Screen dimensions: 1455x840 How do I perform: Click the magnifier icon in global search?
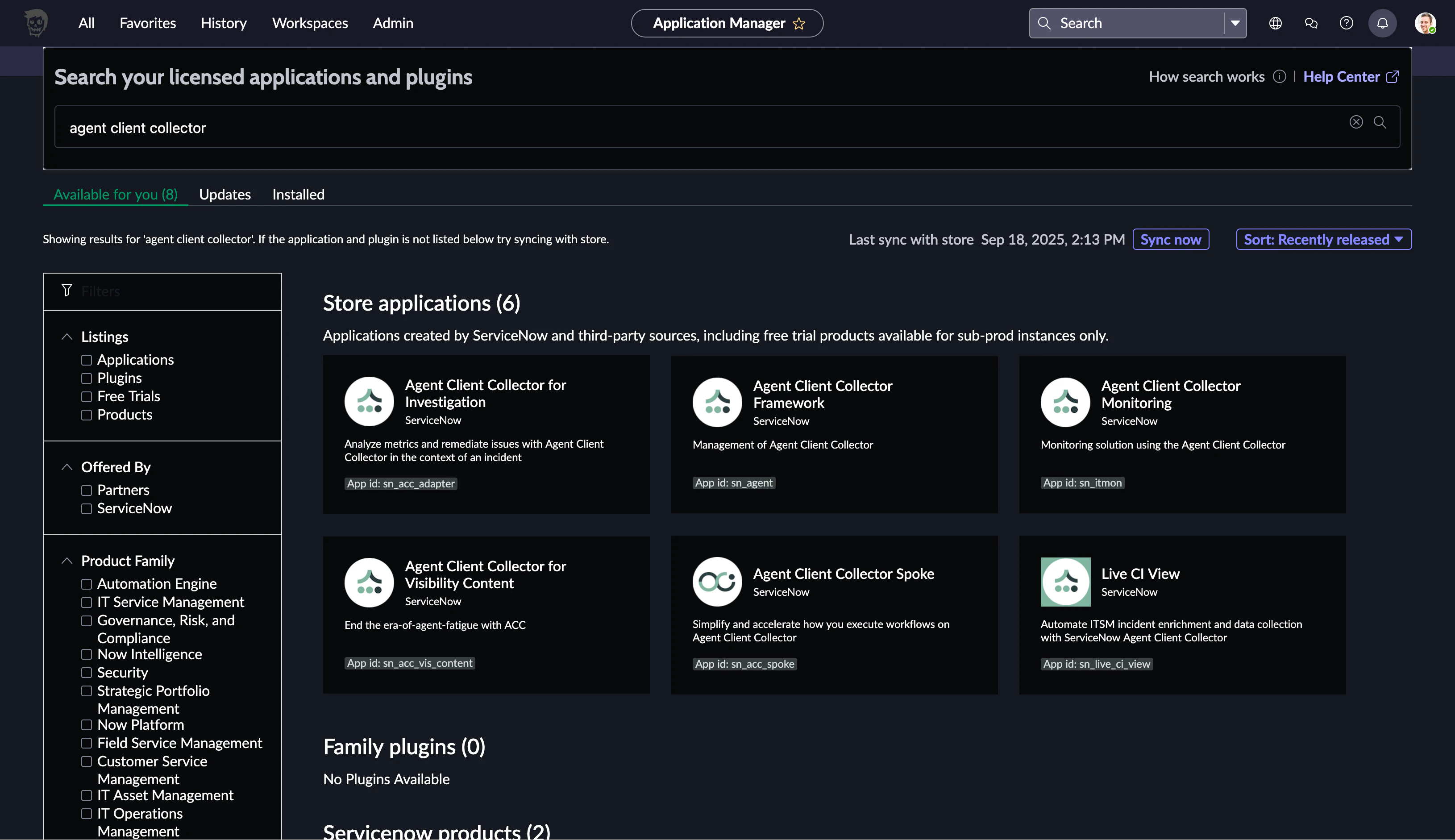coord(1044,23)
